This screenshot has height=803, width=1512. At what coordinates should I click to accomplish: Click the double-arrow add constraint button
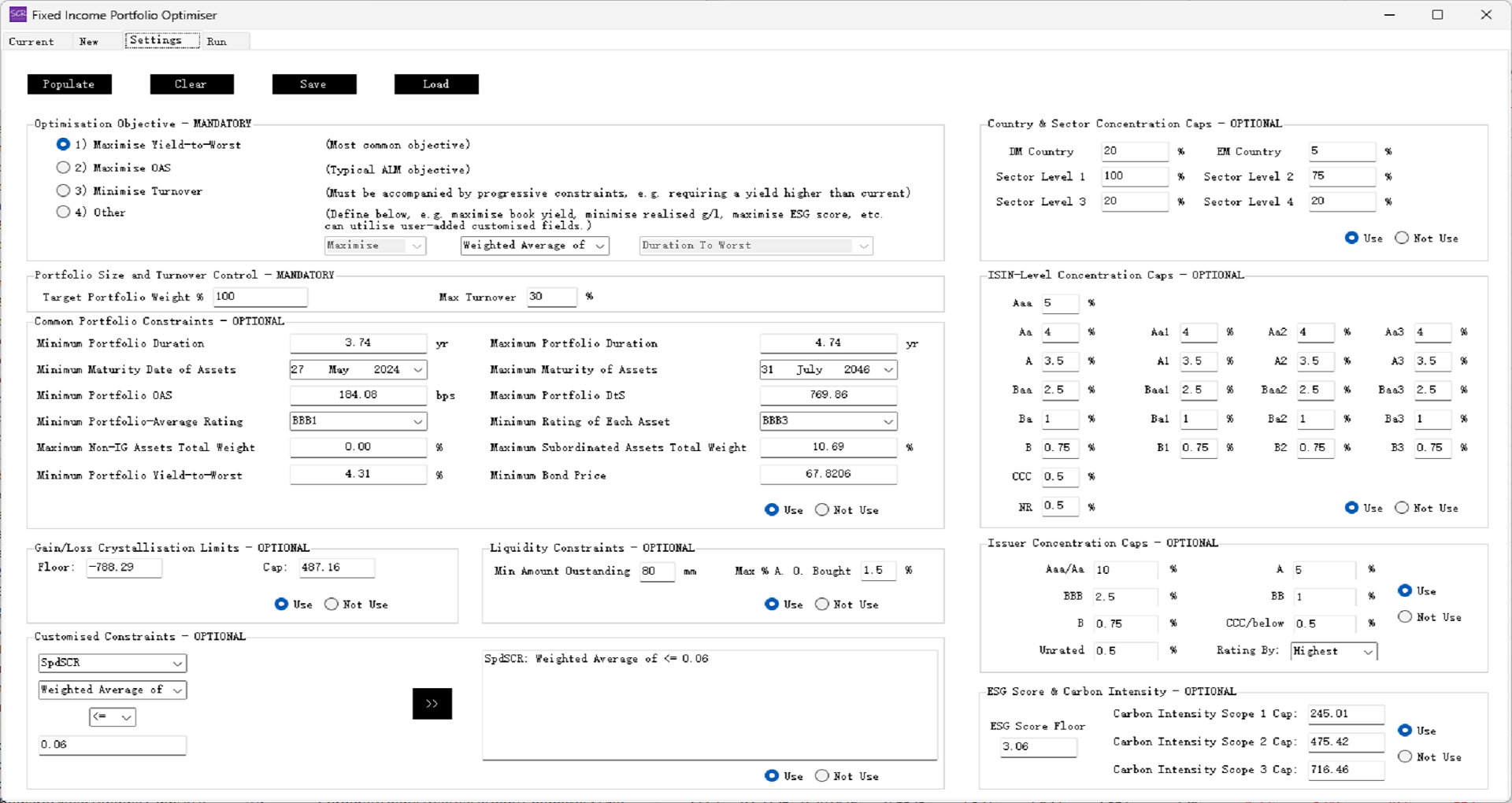coord(432,704)
